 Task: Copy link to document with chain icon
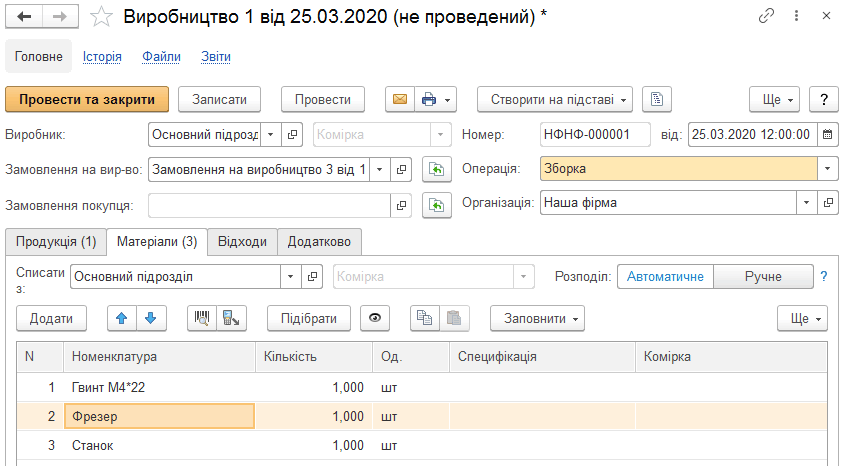tap(766, 16)
